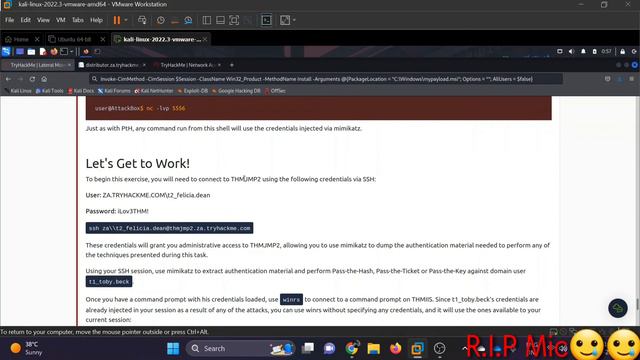This screenshot has width=640, height=360.
Task: Click the Kali panel file manager icon
Action: click(31, 51)
